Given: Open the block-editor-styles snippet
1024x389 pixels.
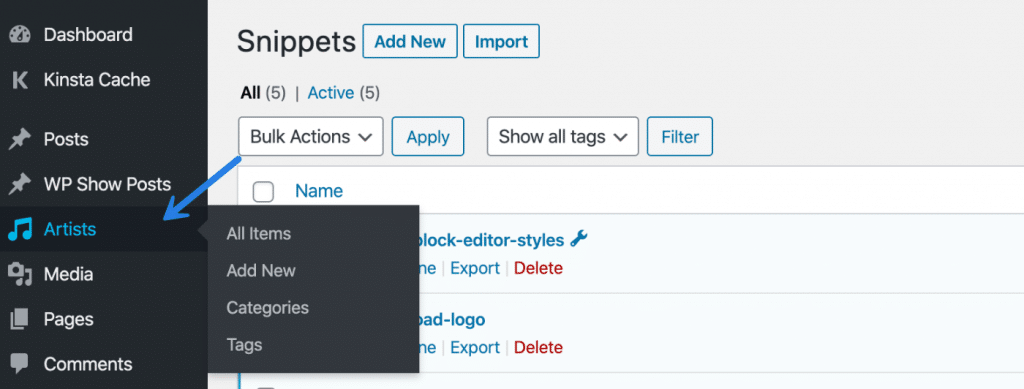Looking at the screenshot, I should (x=490, y=240).
